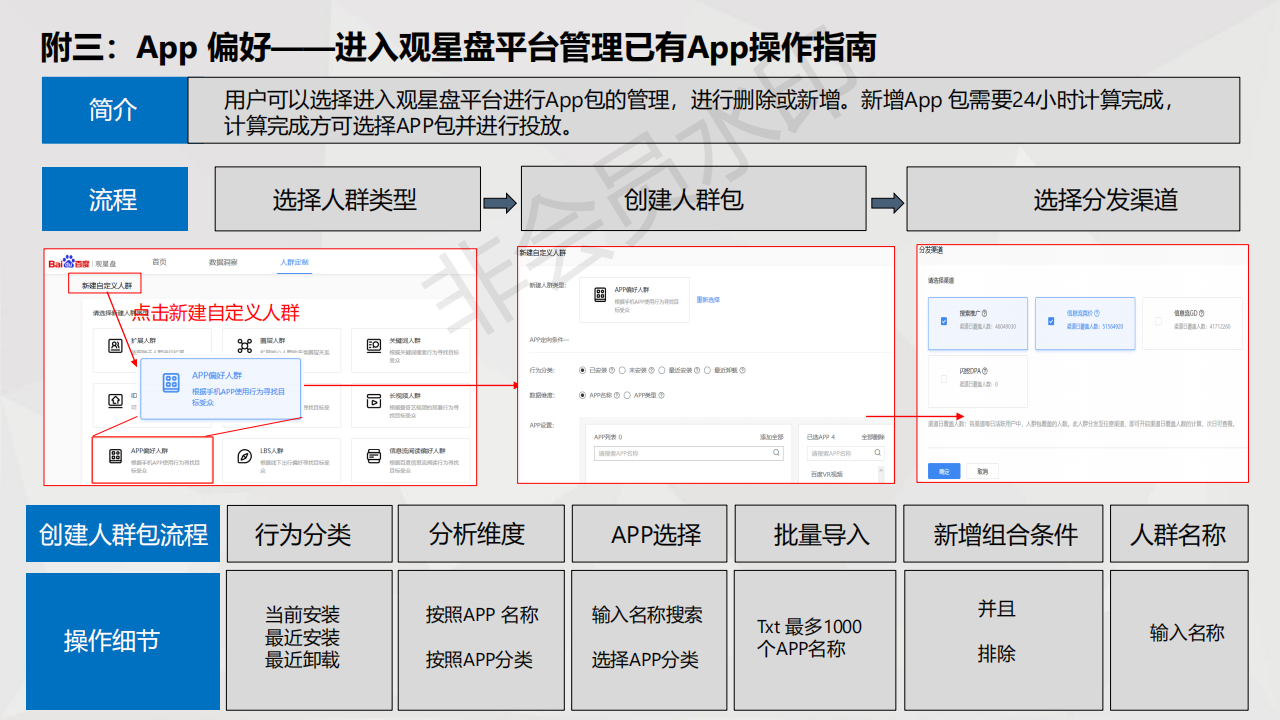Click the help icon next to 最近卸载

[743, 370]
